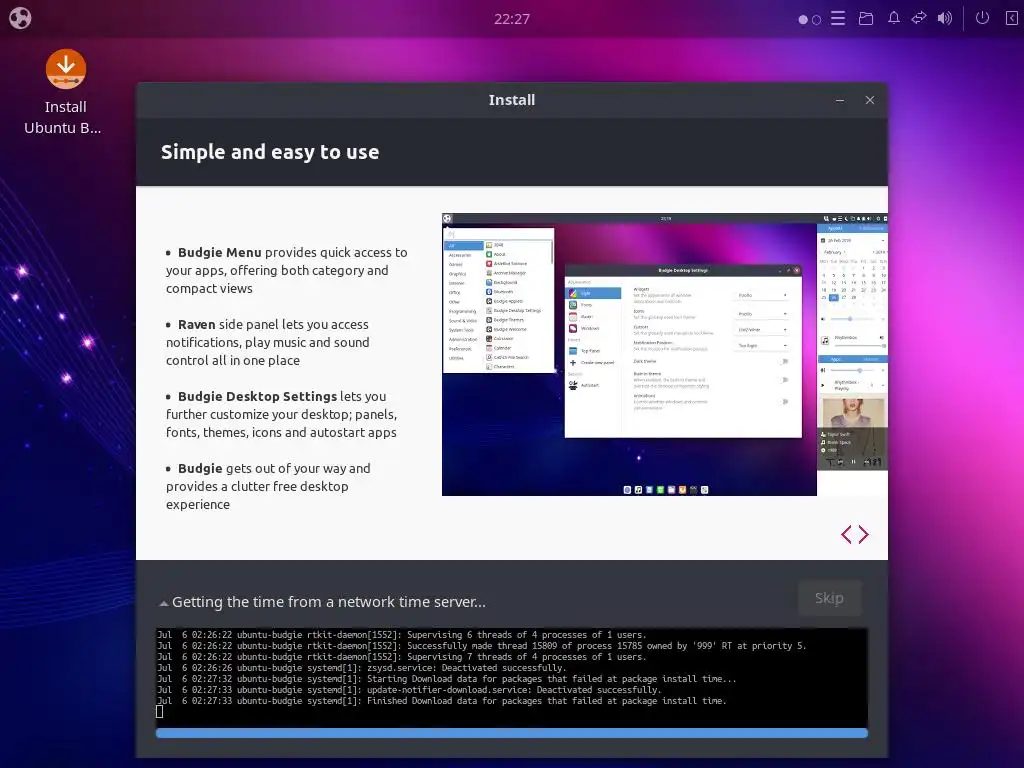Click 'provides a clutter free desktop' text

tap(257, 487)
